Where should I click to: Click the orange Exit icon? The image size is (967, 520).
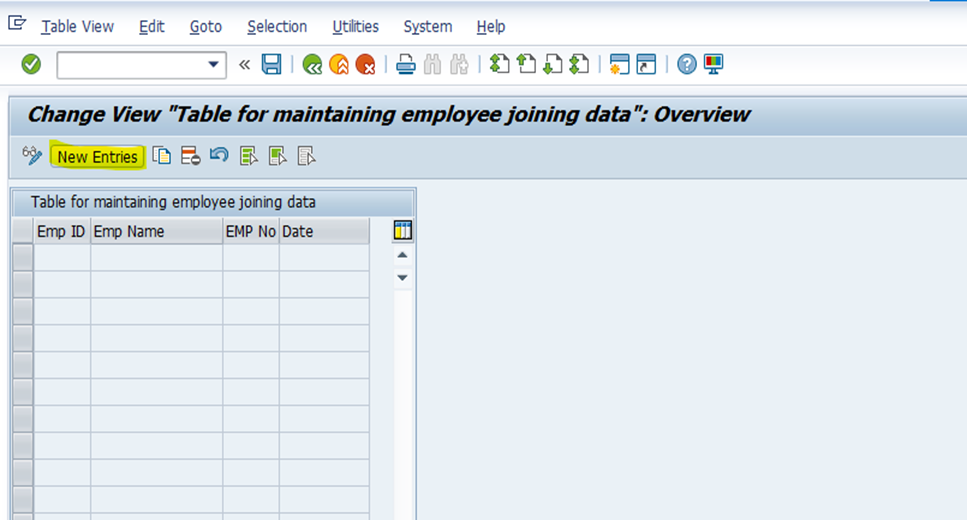point(339,64)
